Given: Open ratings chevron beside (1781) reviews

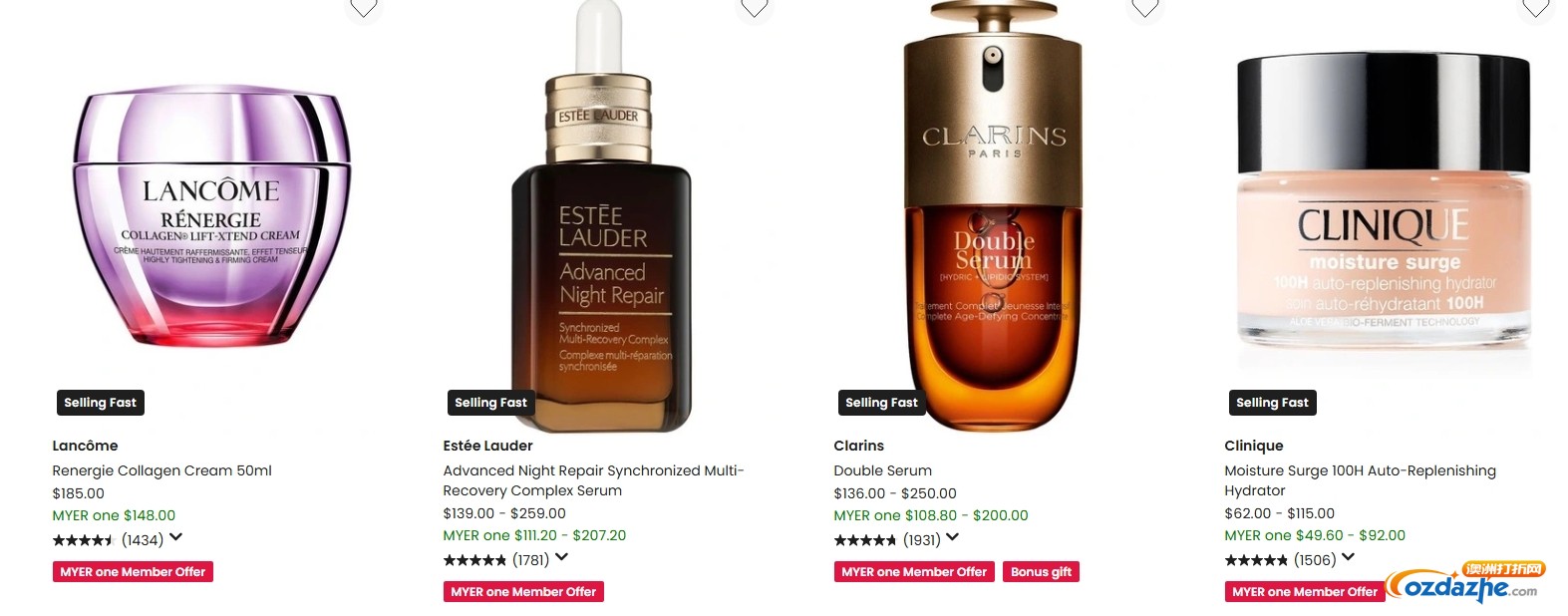Looking at the screenshot, I should 561,558.
